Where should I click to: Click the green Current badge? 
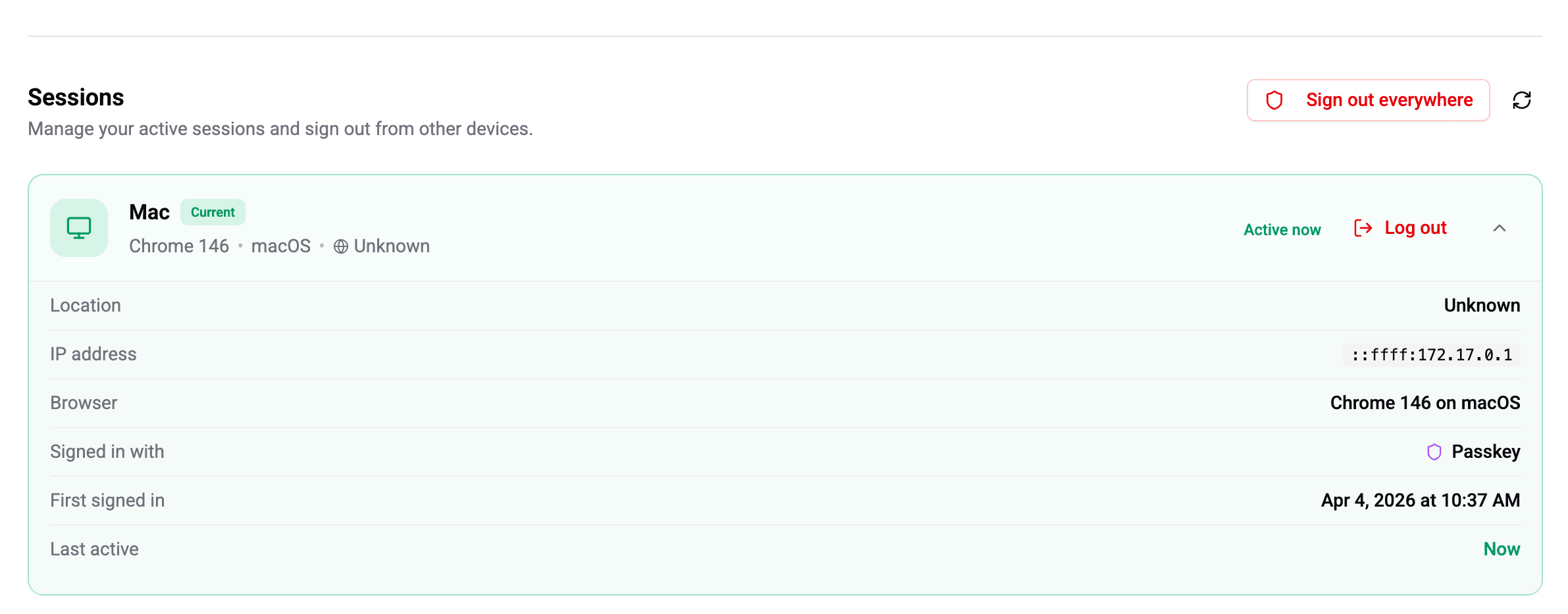[213, 212]
